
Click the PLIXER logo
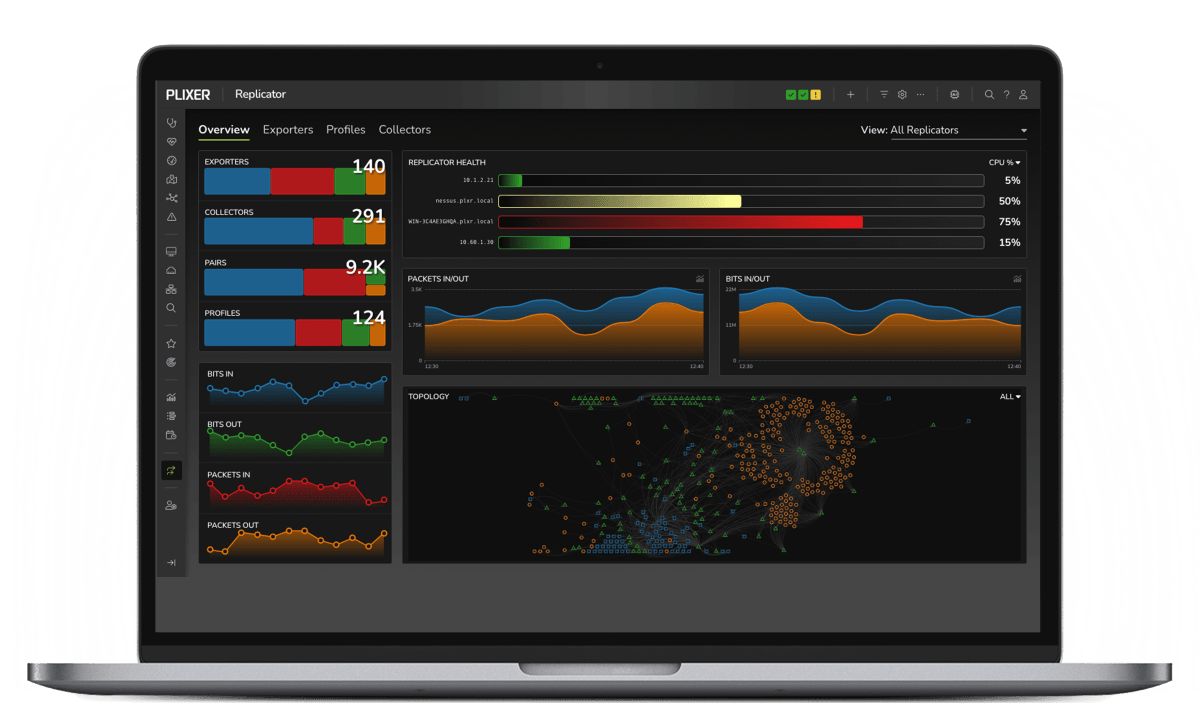point(188,94)
